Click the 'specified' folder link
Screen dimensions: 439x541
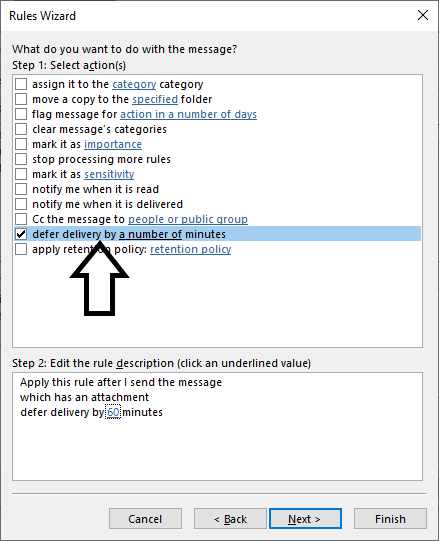[155, 99]
